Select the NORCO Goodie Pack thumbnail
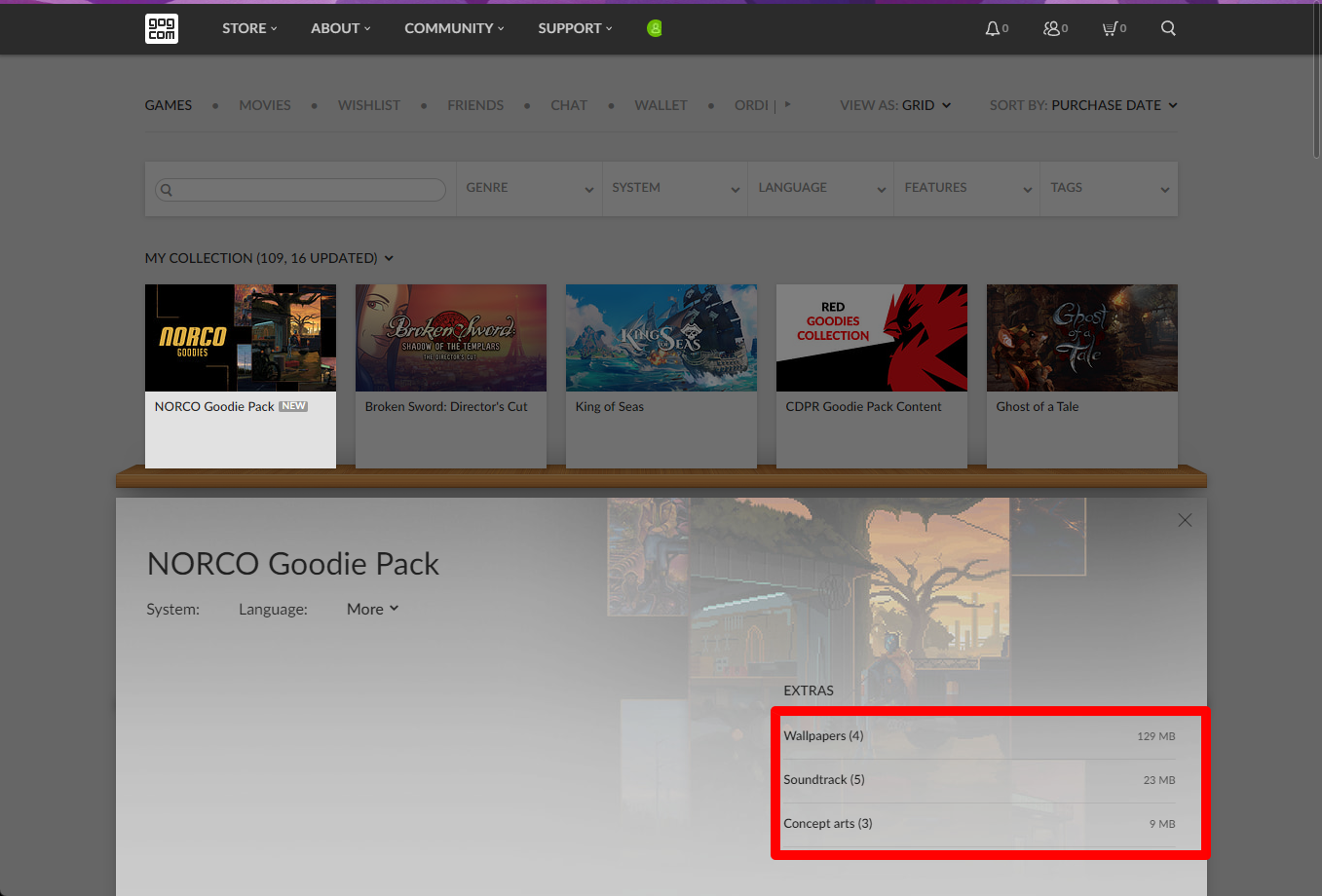Viewport: 1322px width, 896px height. tap(241, 338)
